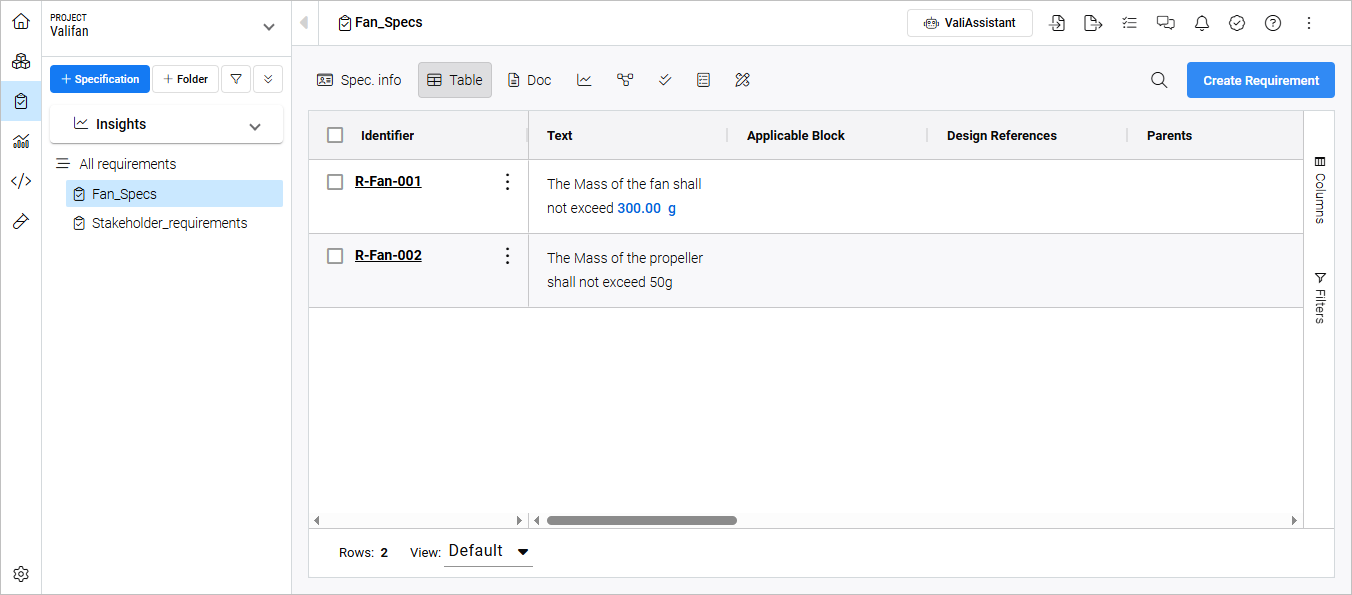Open the search magnifier icon

pos(1159,80)
